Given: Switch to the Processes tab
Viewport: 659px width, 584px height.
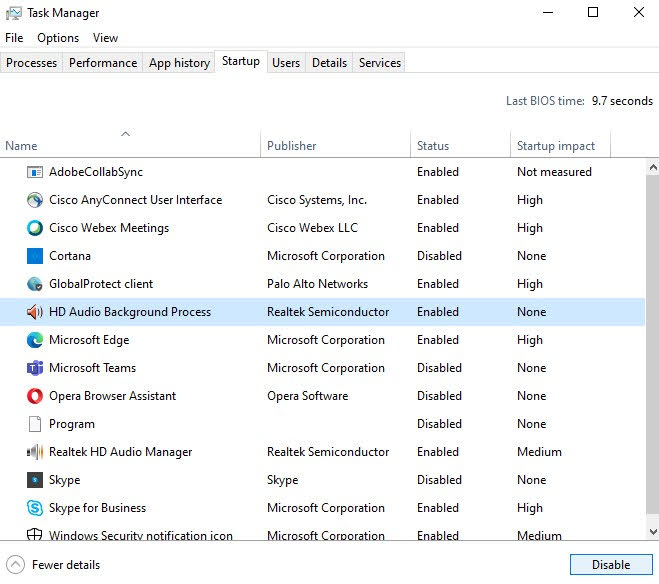Looking at the screenshot, I should tap(32, 63).
